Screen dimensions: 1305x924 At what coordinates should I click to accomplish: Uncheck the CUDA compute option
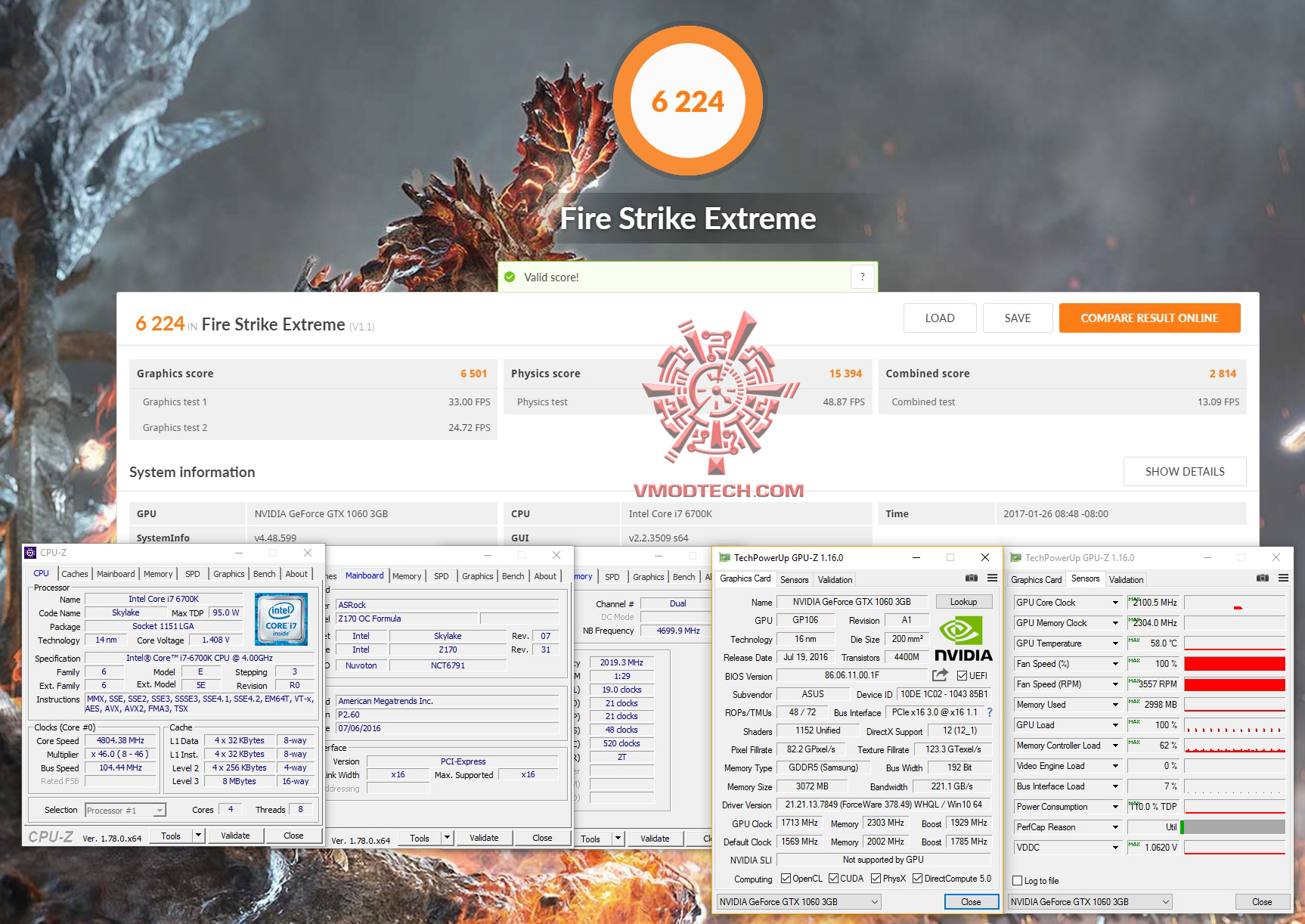835,879
